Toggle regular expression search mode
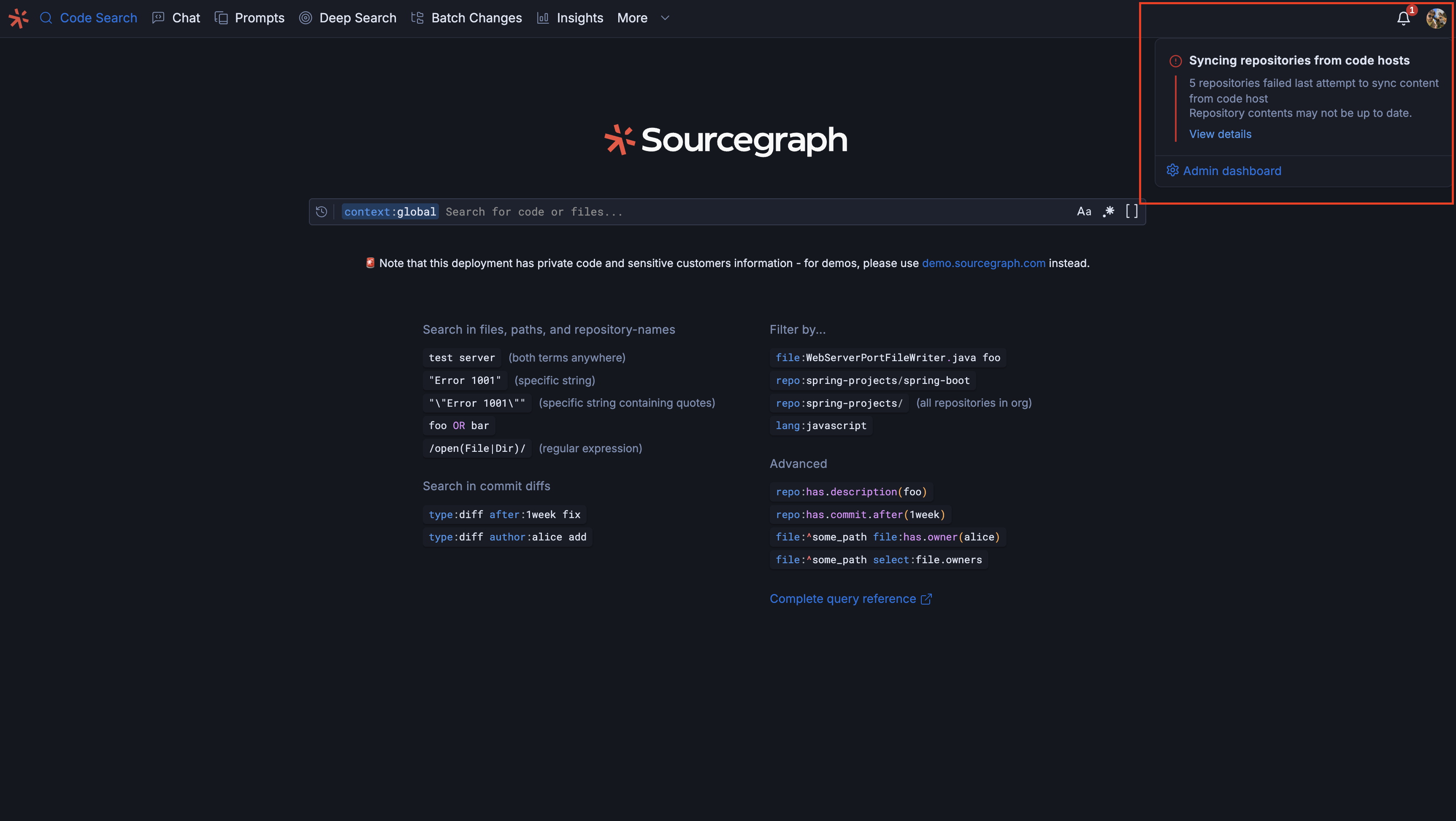Viewport: 1456px width, 821px height. pos(1108,212)
